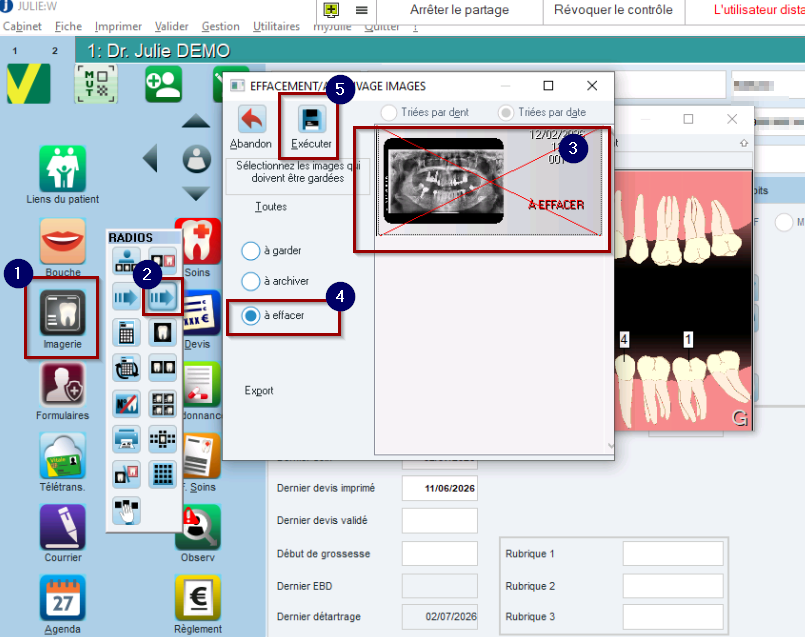The height and width of the screenshot is (637, 805).
Task: Click the Toutes label
Action: 271,207
